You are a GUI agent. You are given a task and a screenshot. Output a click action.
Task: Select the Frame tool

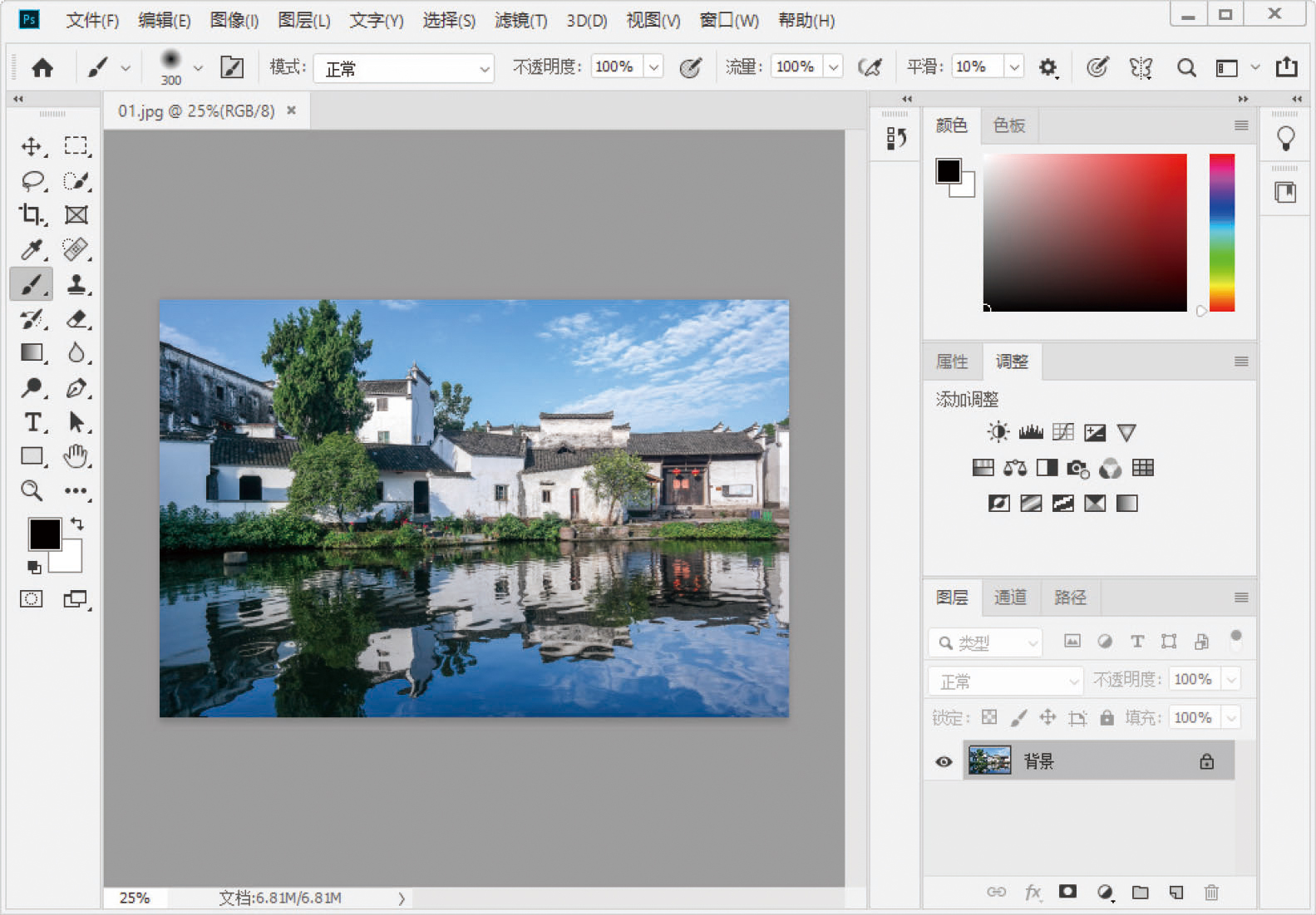tap(76, 215)
